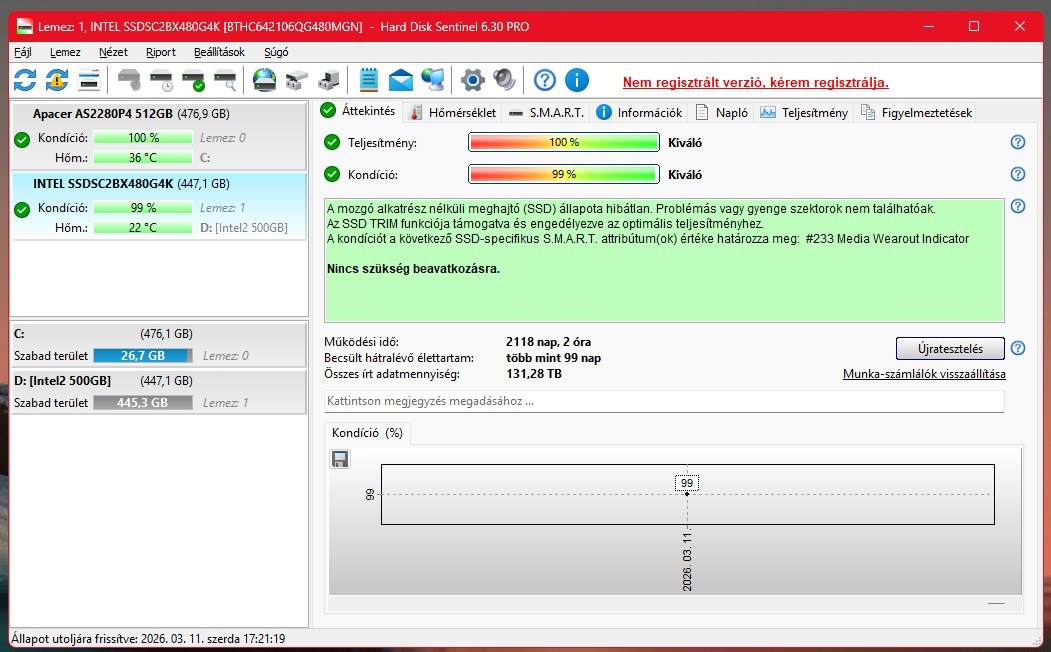This screenshot has height=652, width=1051.
Task: Click help icon beside the green status text
Action: tap(1017, 206)
